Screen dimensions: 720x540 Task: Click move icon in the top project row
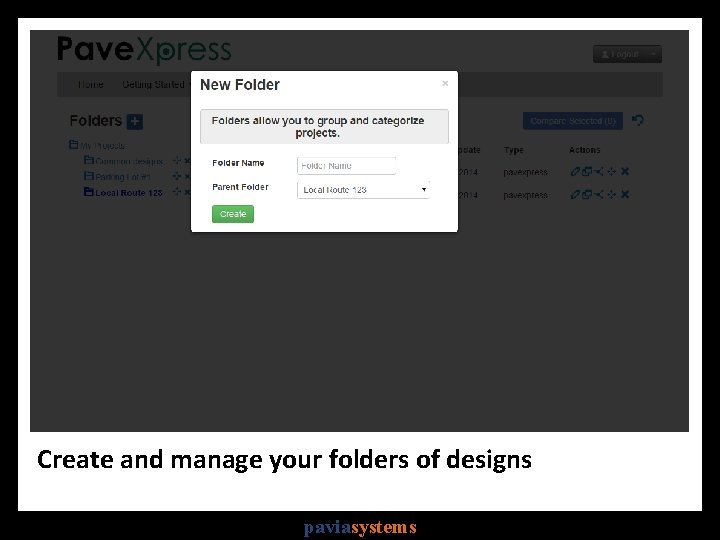click(x=612, y=171)
